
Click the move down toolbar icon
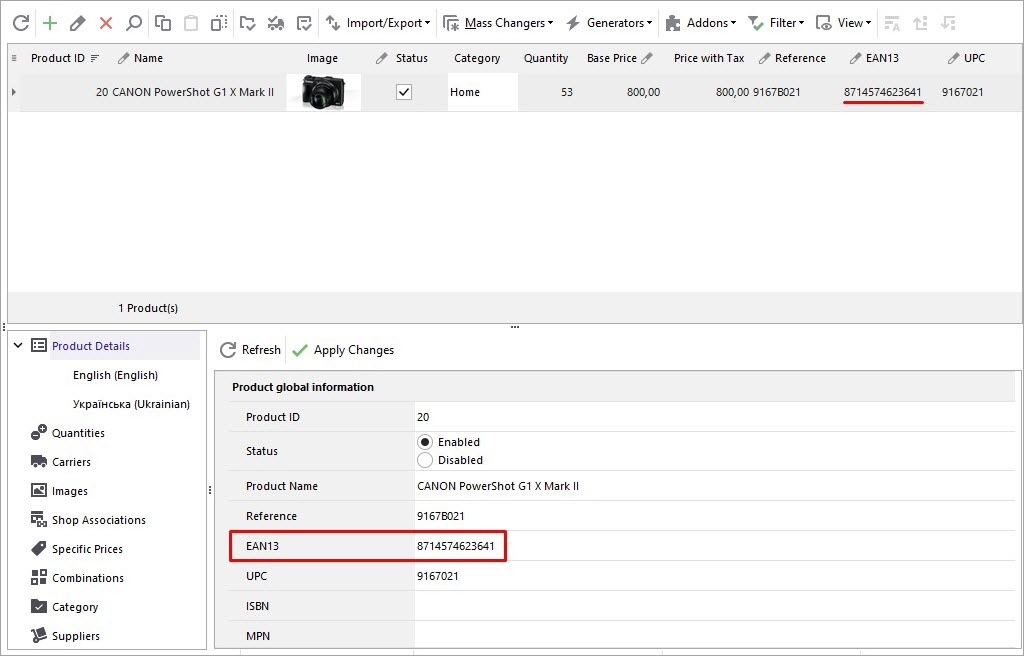click(948, 23)
